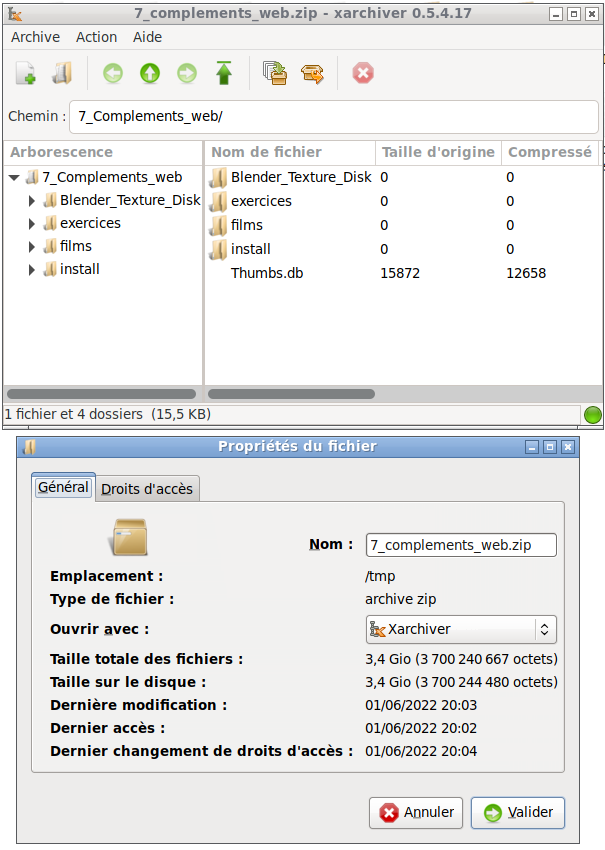Click the Extract files toolbar icon

click(x=313, y=74)
